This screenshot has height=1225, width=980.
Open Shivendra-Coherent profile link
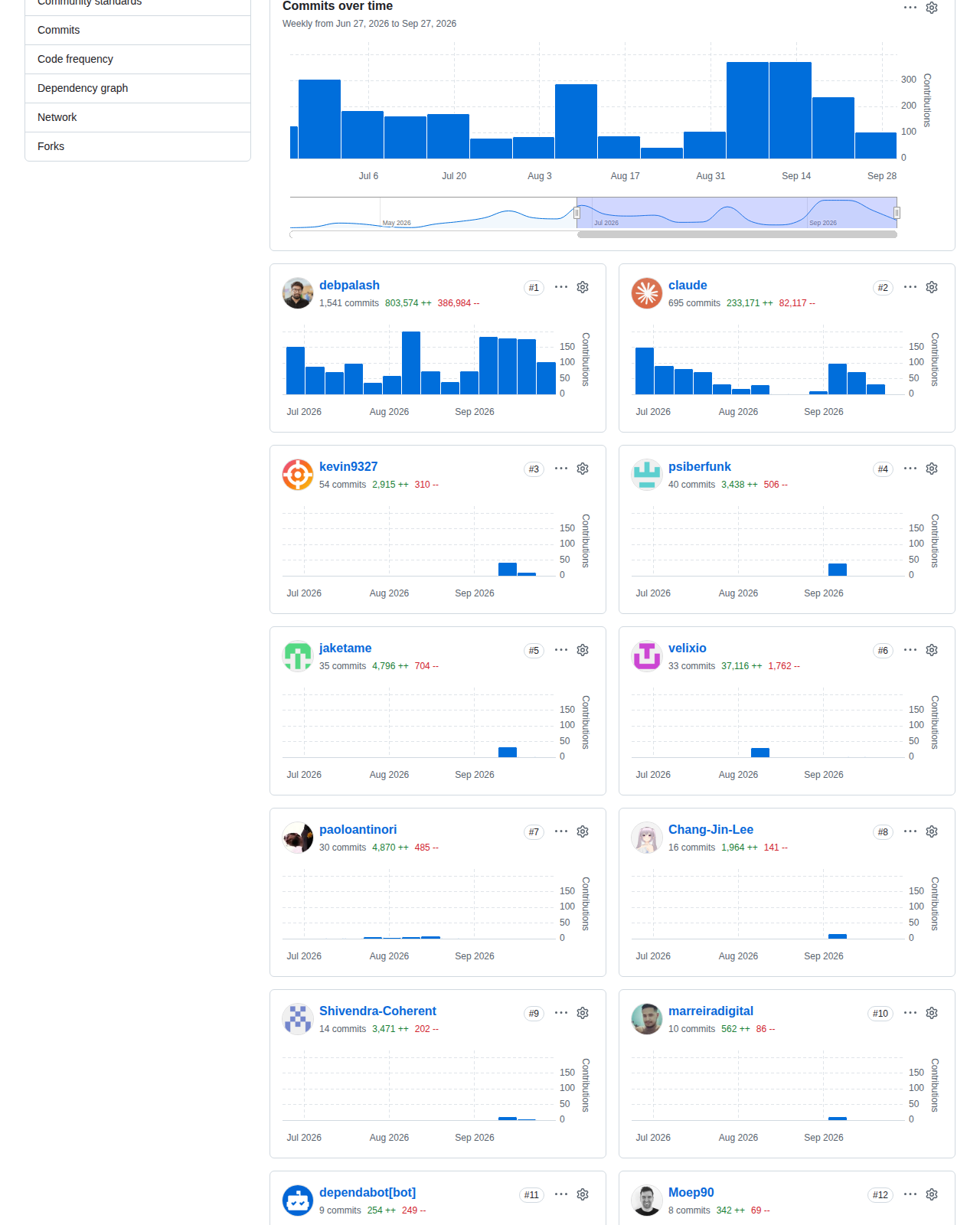tap(377, 1011)
